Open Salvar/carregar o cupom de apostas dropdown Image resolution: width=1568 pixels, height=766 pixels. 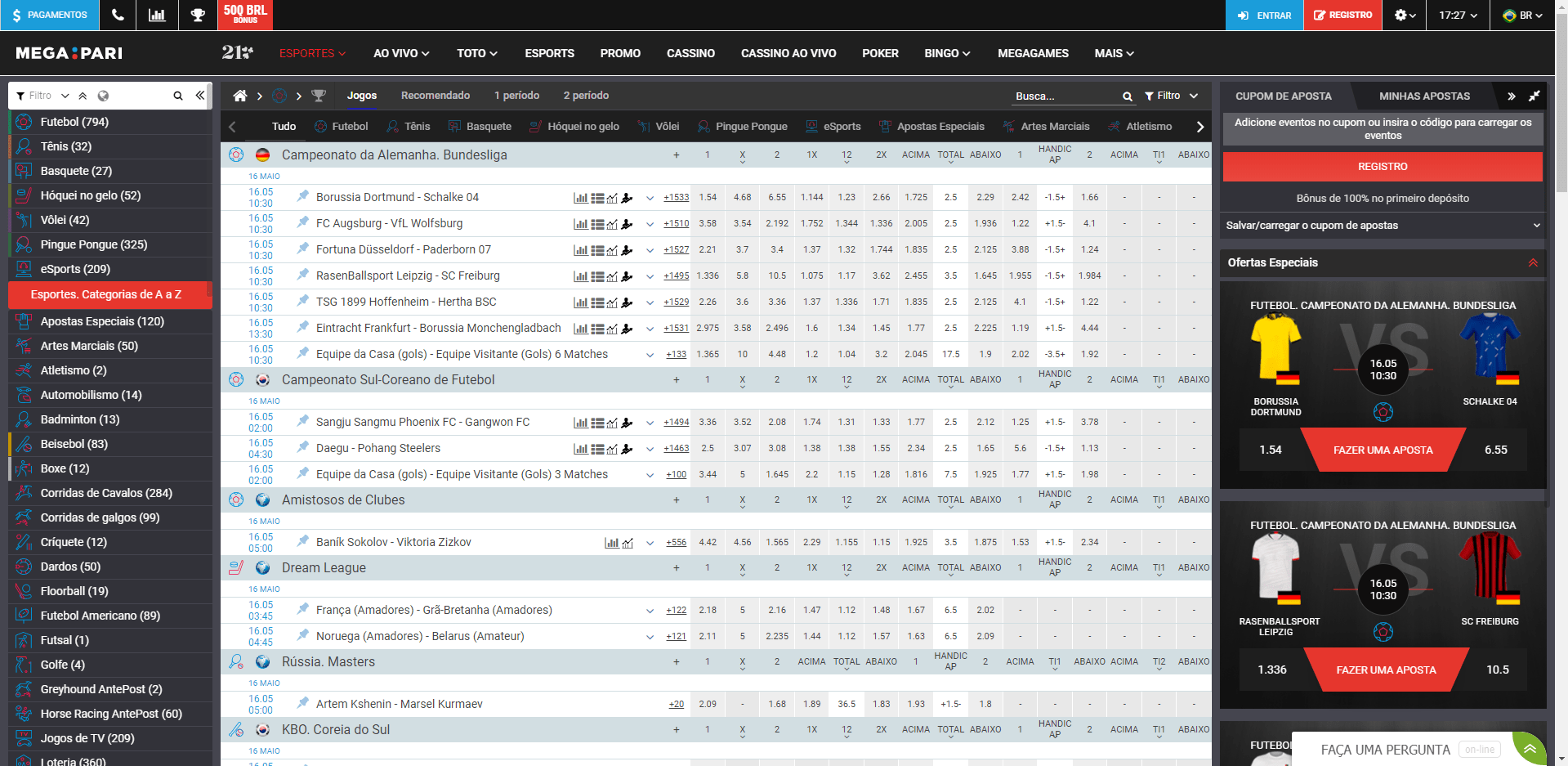[x=1383, y=226]
